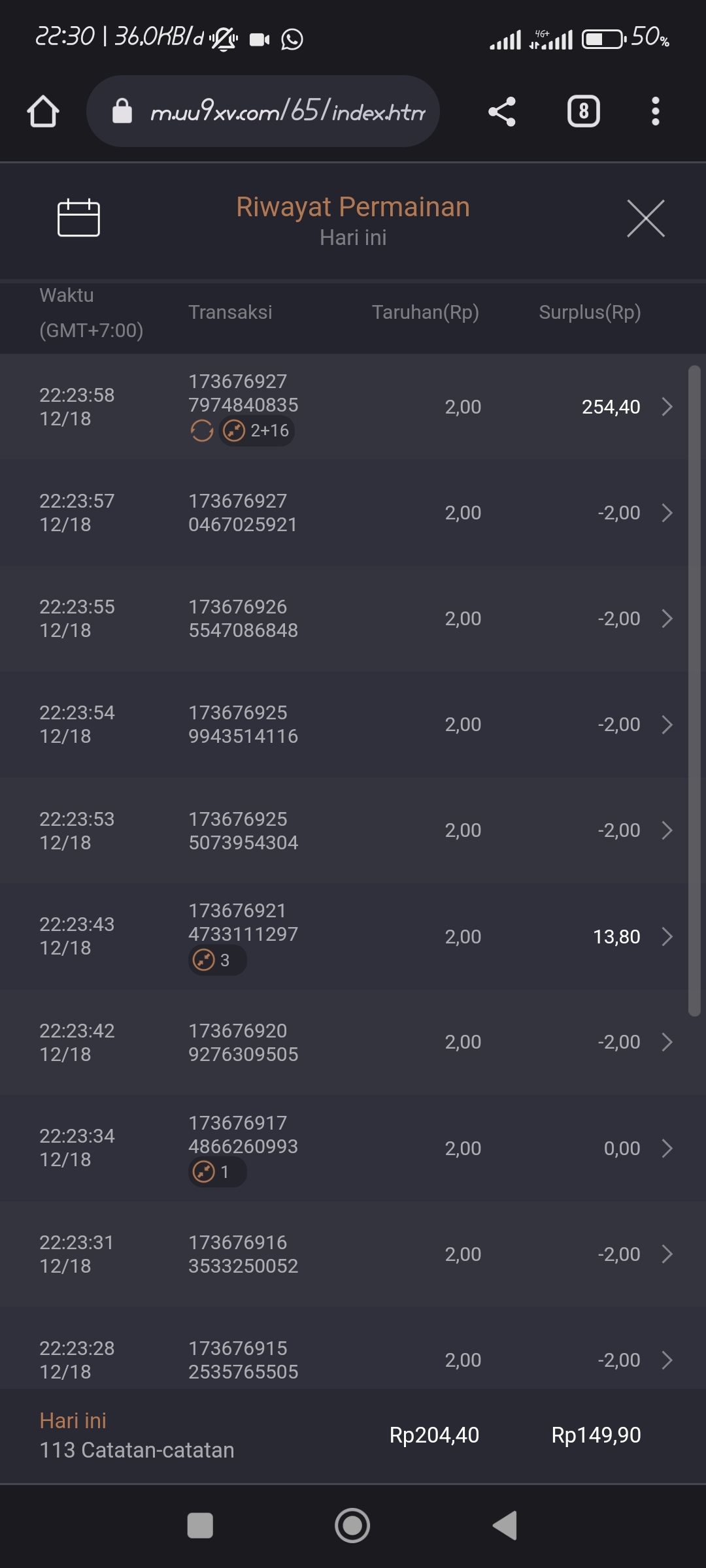Tap the 2+16 free spin badge
Viewport: 706px width, 1568px height.
257,431
